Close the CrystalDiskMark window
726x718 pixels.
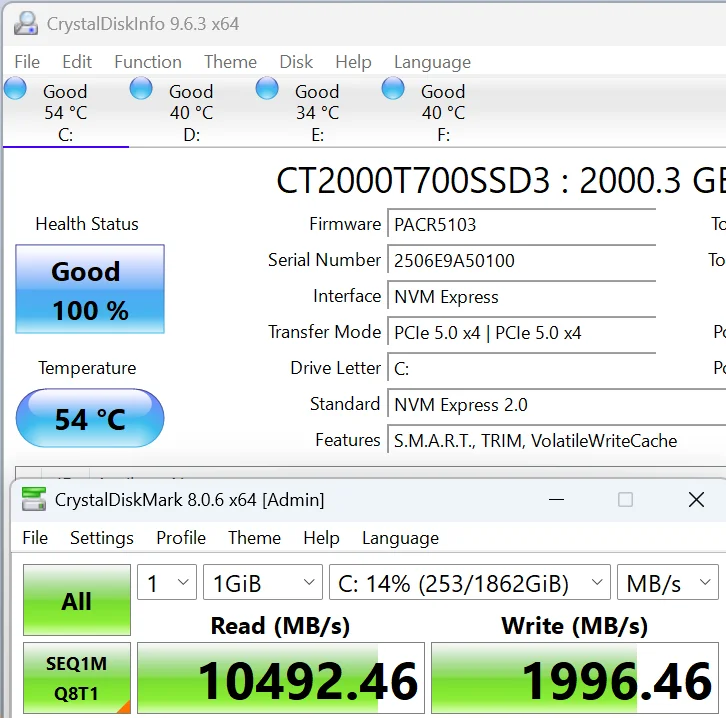pyautogui.click(x=696, y=499)
